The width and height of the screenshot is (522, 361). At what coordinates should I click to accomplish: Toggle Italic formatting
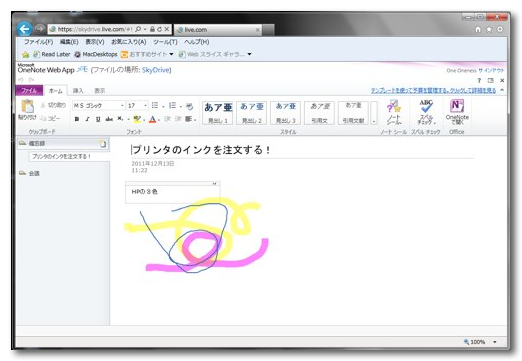click(x=87, y=119)
